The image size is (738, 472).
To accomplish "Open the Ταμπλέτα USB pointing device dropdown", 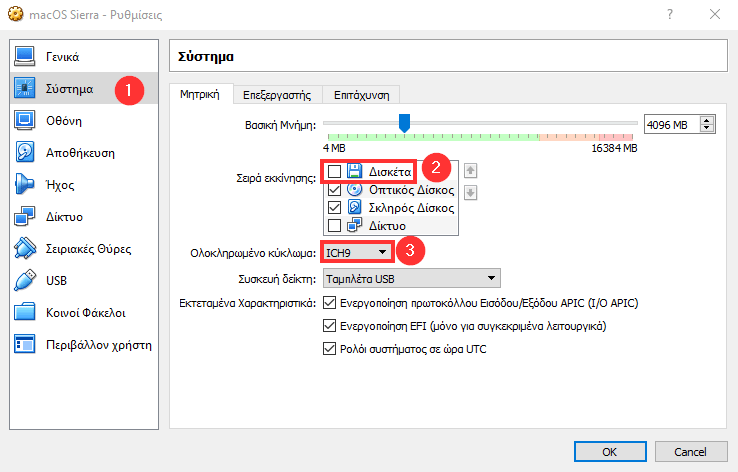I will (412, 279).
